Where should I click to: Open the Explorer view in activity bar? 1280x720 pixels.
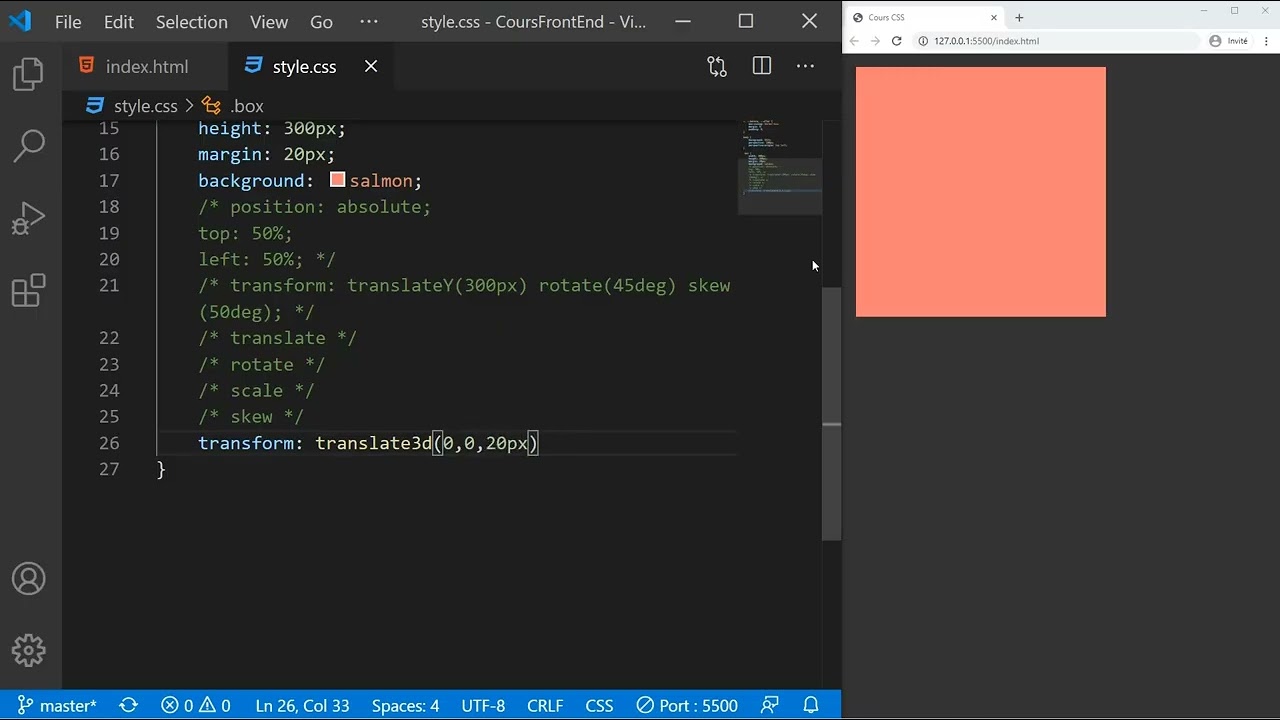point(29,74)
